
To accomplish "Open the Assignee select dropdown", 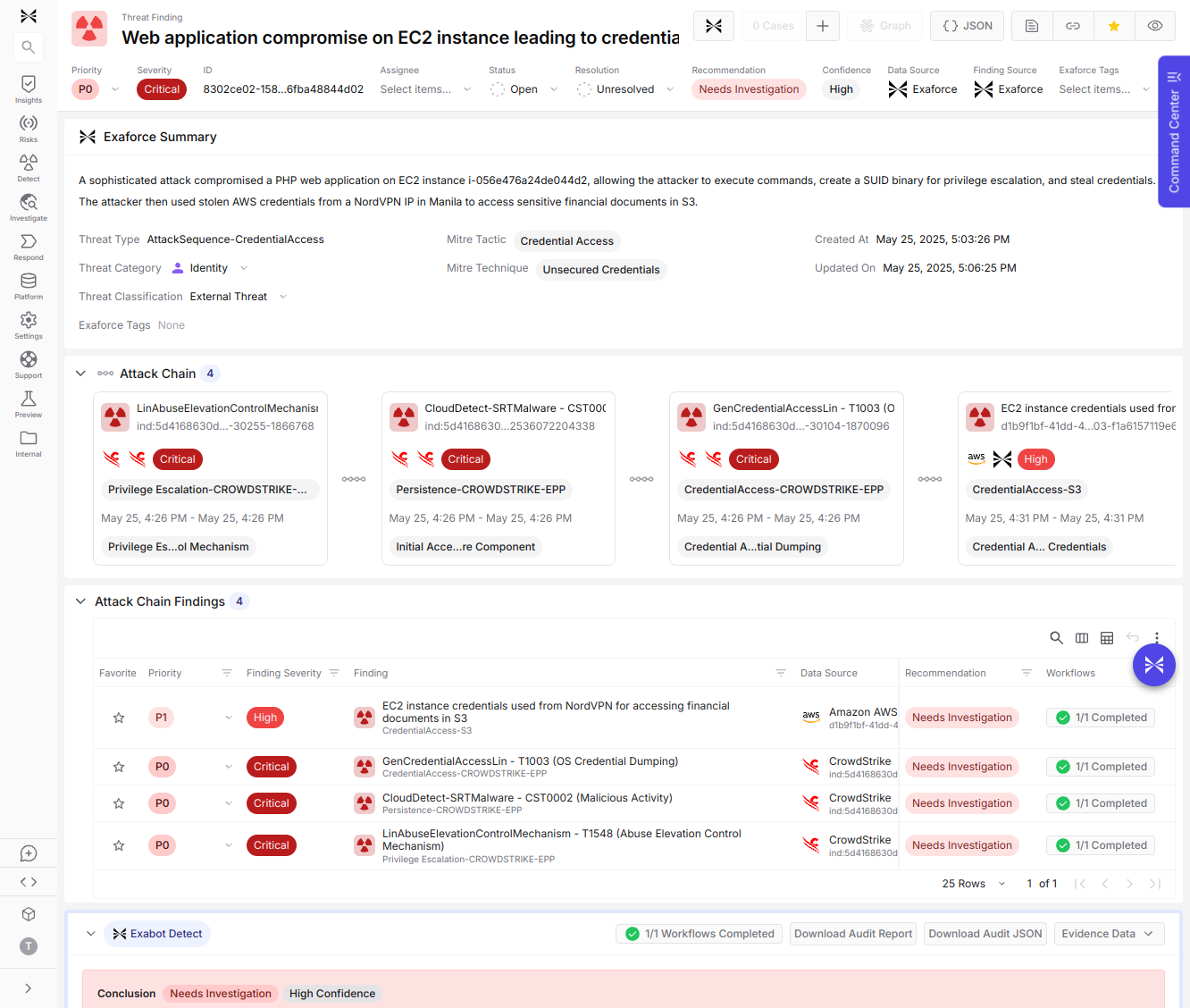I will (425, 89).
